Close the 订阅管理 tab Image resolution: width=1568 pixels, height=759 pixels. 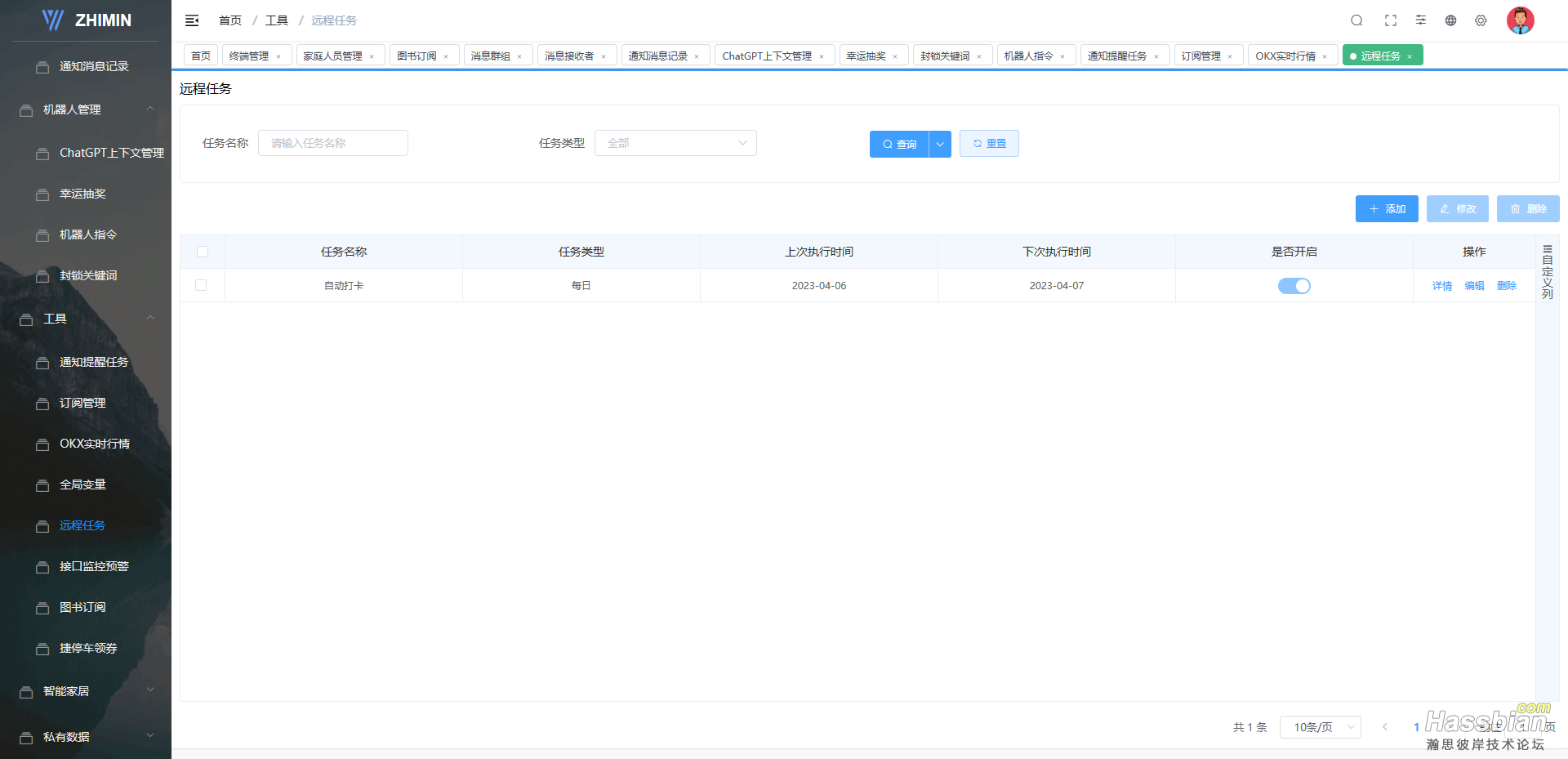point(1230,56)
